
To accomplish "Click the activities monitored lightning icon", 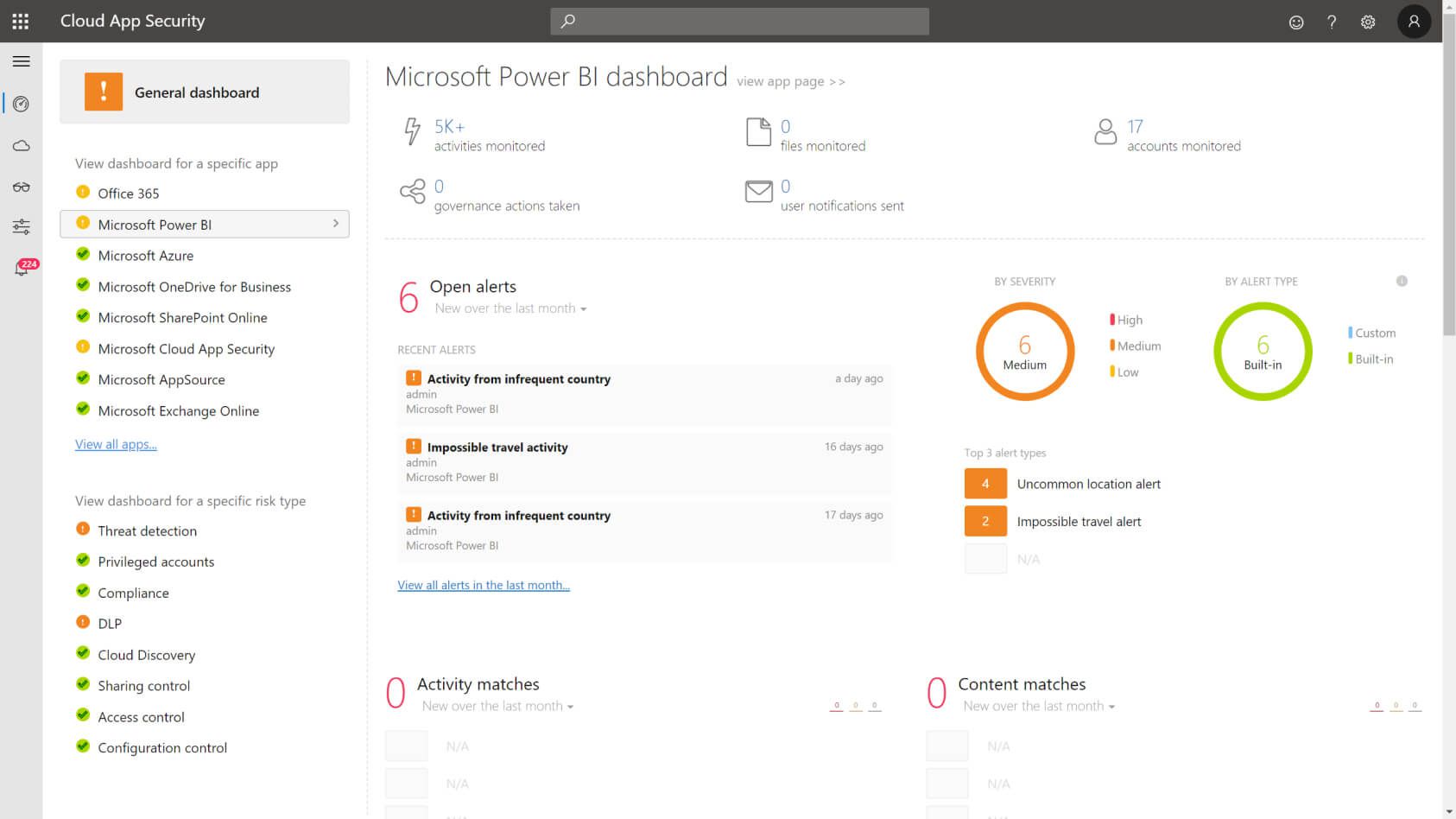I will 413,131.
